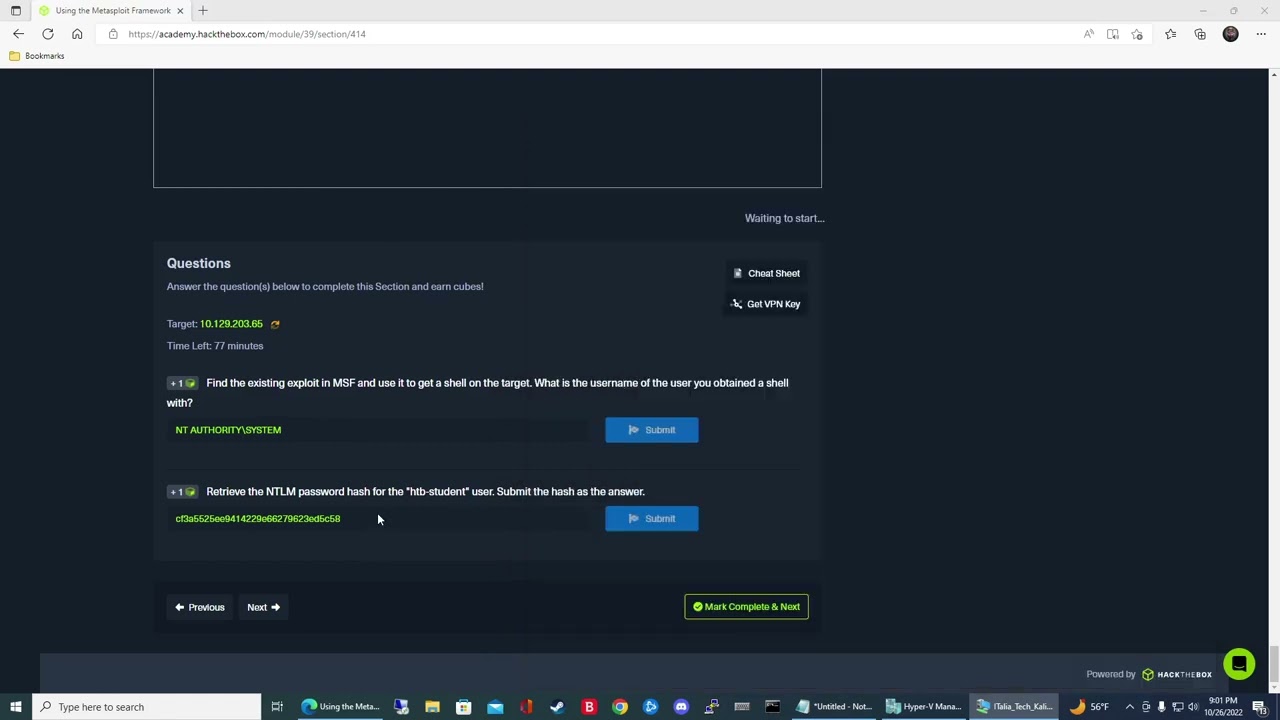This screenshot has height=720, width=1280.
Task: Open the volume icon in system tray
Action: pyautogui.click(x=1193, y=707)
